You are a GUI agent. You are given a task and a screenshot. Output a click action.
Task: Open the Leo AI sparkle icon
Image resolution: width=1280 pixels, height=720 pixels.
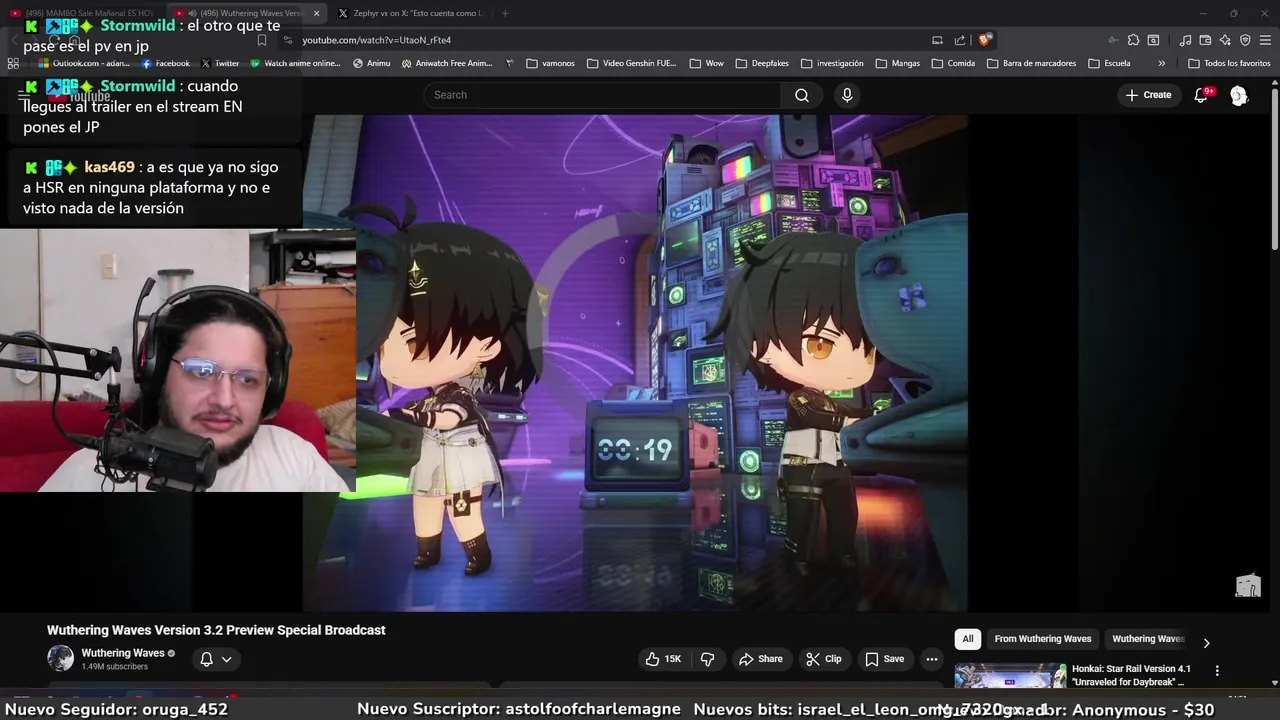tap(1225, 40)
